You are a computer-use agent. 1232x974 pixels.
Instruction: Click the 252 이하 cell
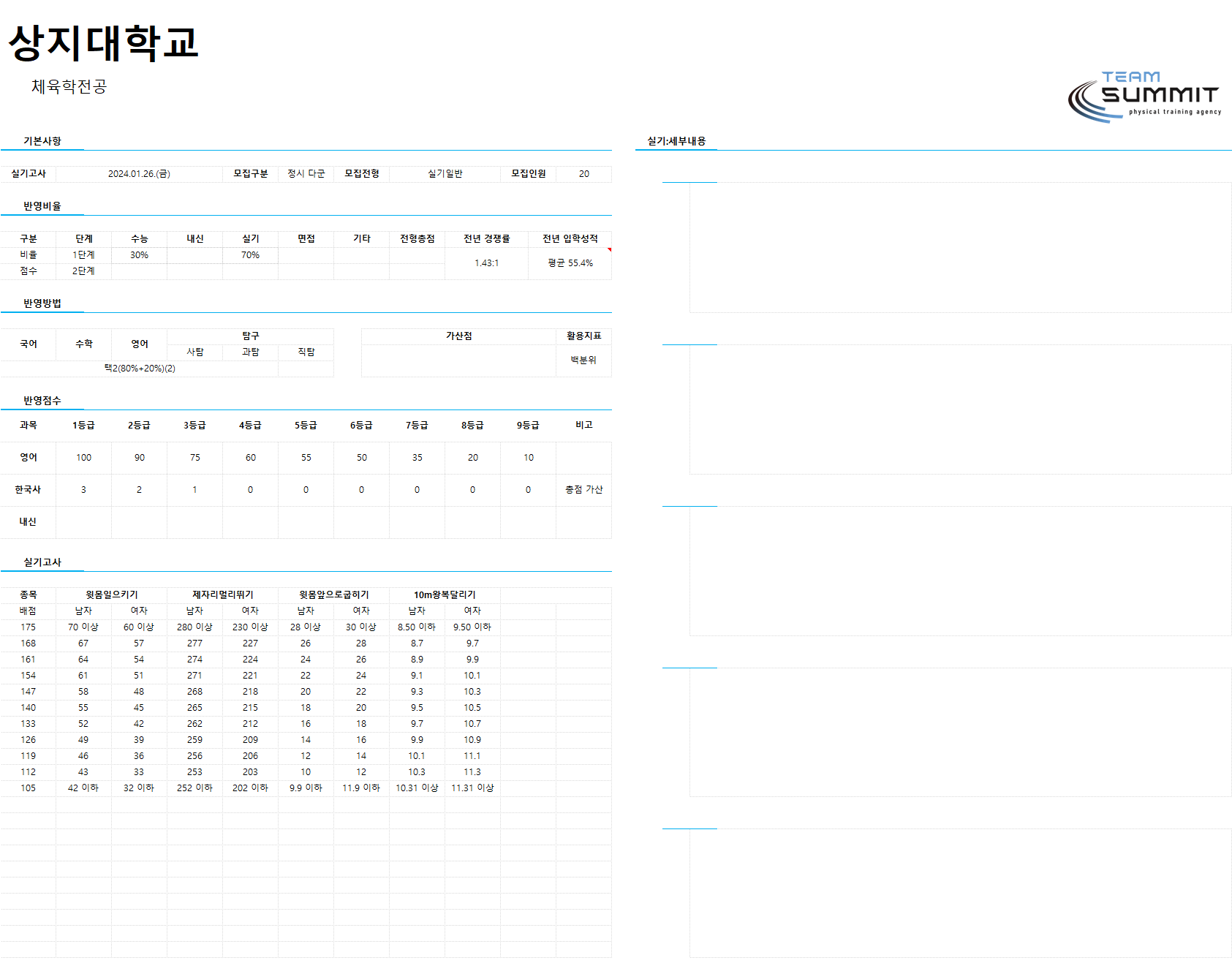(x=195, y=788)
